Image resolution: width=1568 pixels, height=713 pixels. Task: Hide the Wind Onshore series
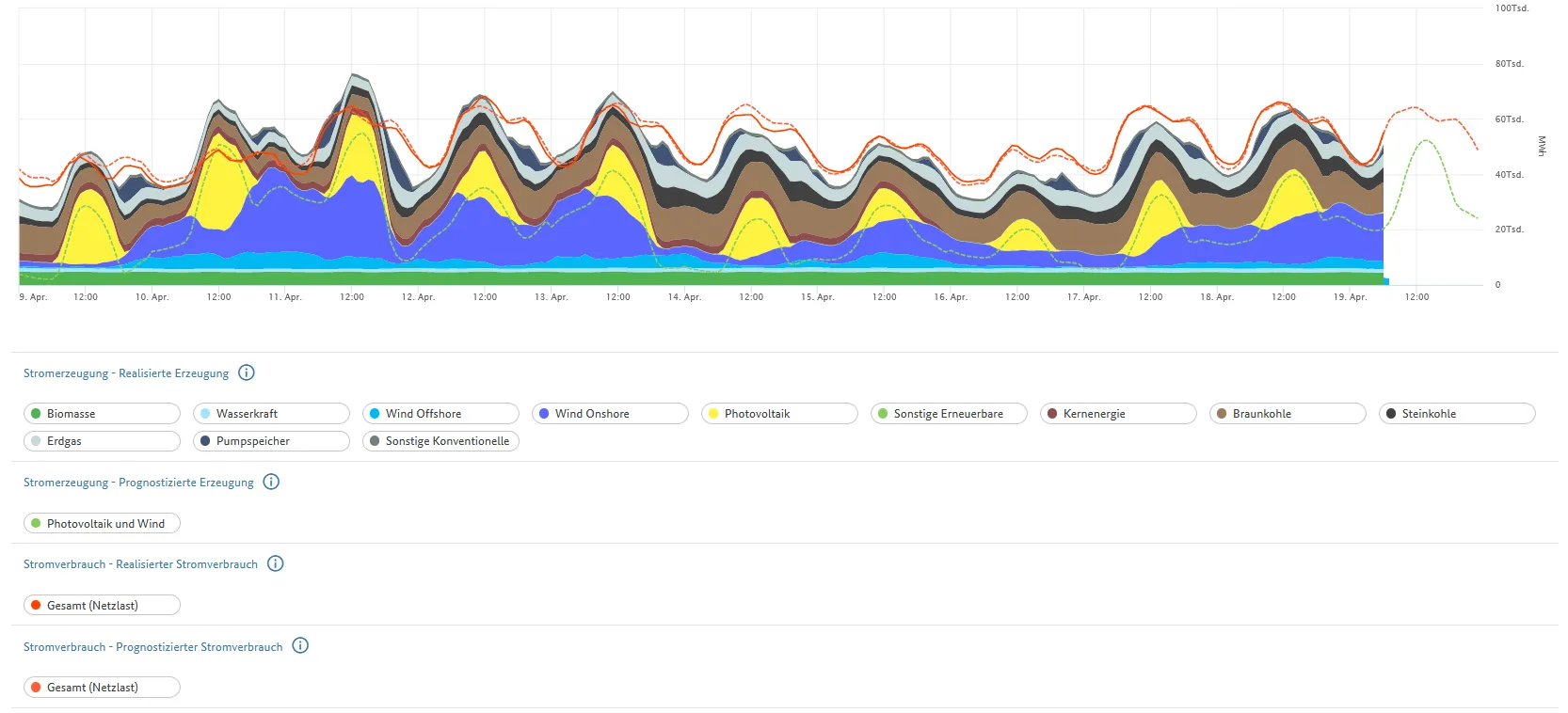(x=610, y=414)
